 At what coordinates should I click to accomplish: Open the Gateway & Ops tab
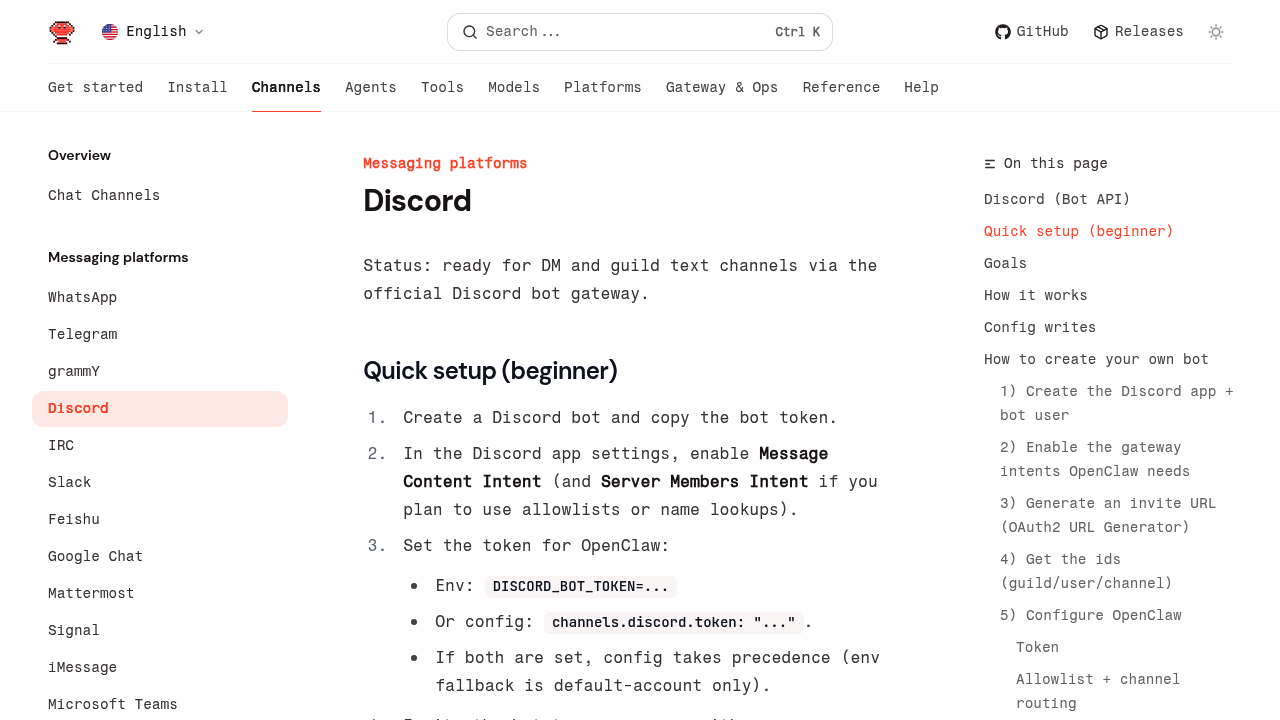[x=721, y=88]
